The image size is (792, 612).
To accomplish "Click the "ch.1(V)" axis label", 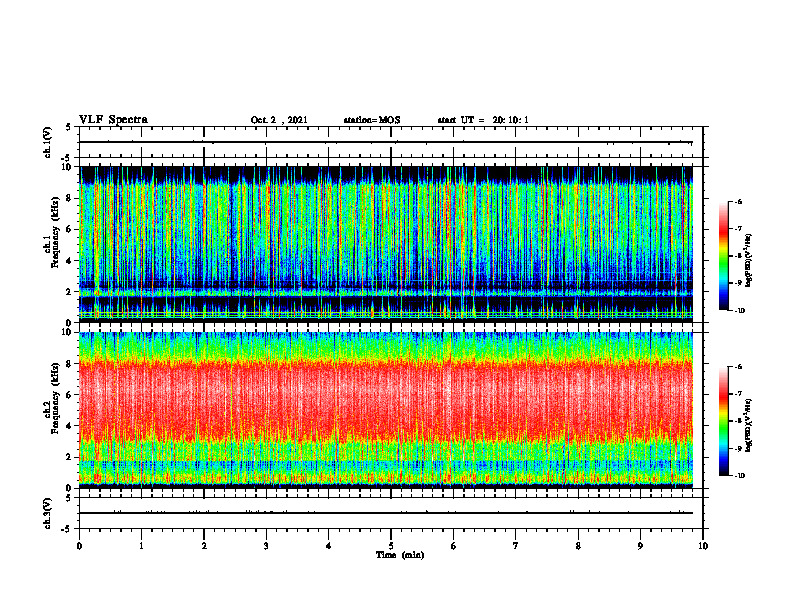I will point(48,142).
